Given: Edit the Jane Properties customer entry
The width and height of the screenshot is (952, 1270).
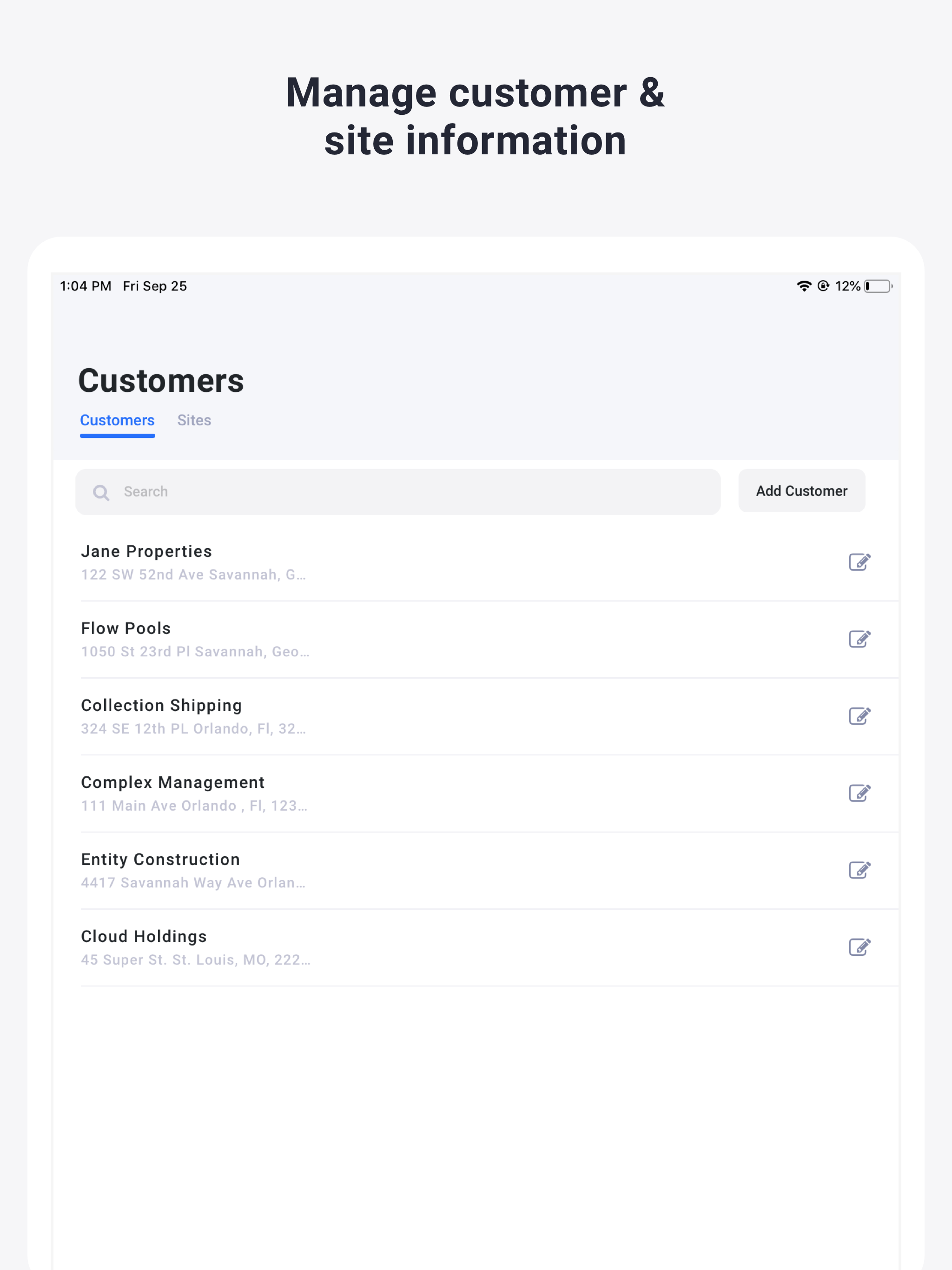Looking at the screenshot, I should tap(859, 562).
